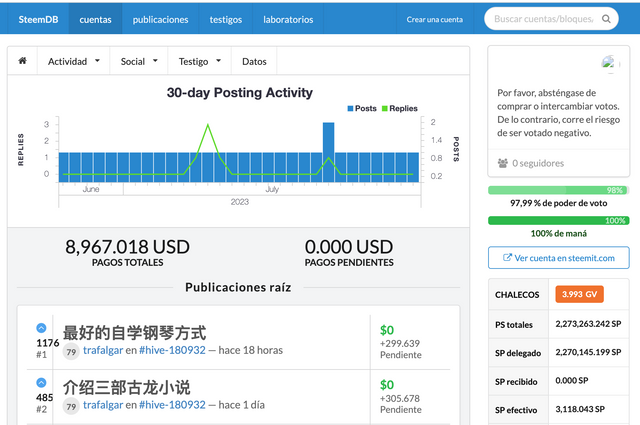
Task: Click the 0.000 SP received value
Action: [571, 380]
